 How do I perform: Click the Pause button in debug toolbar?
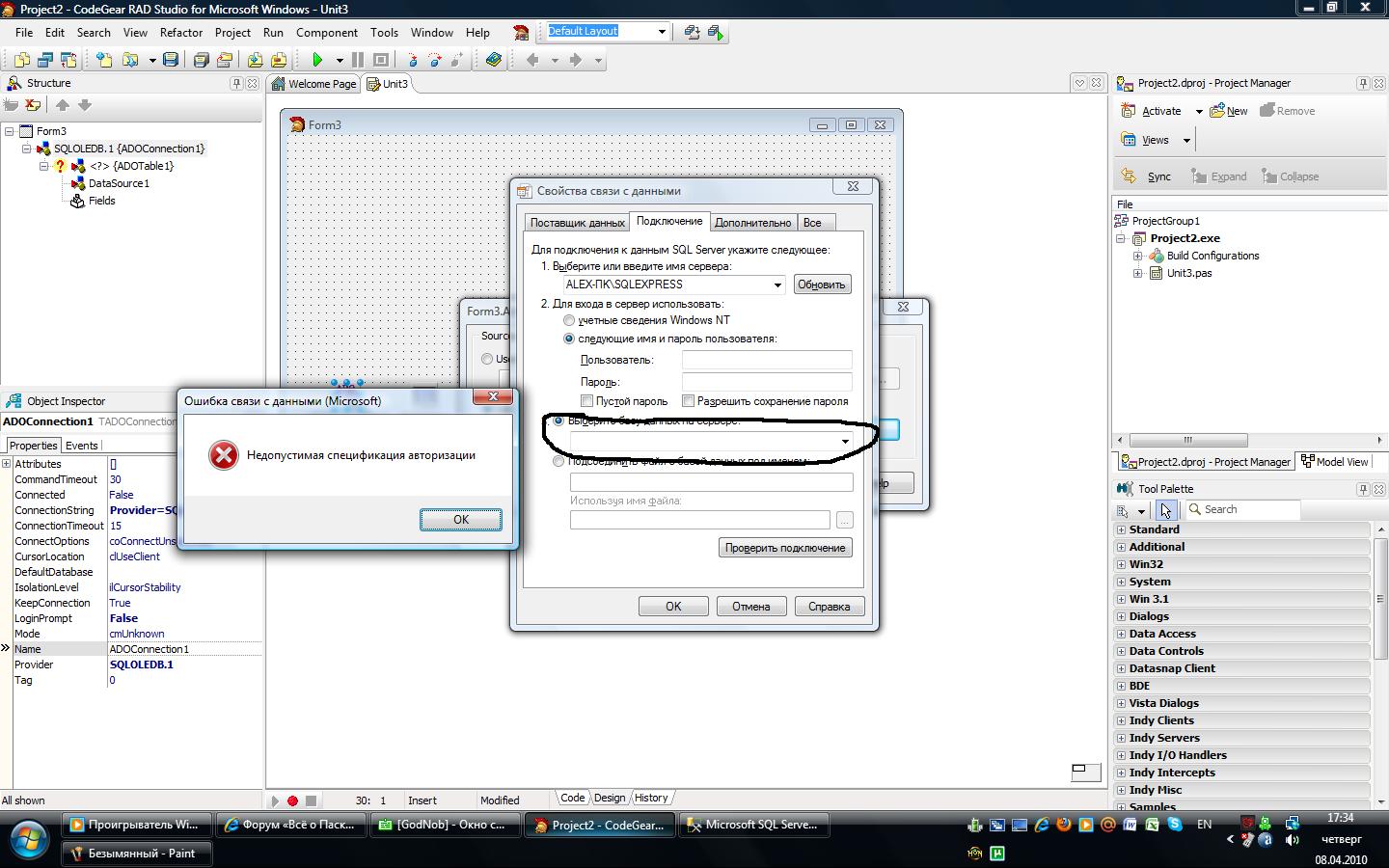click(x=358, y=60)
